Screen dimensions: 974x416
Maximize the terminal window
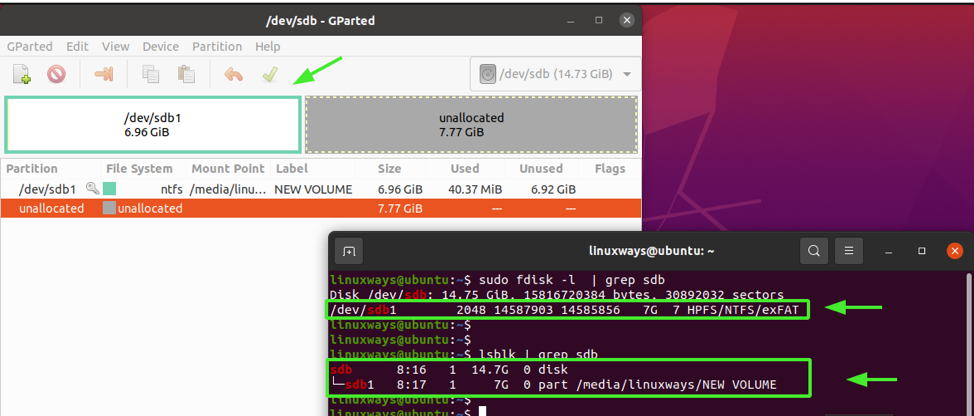pyautogui.click(x=922, y=251)
